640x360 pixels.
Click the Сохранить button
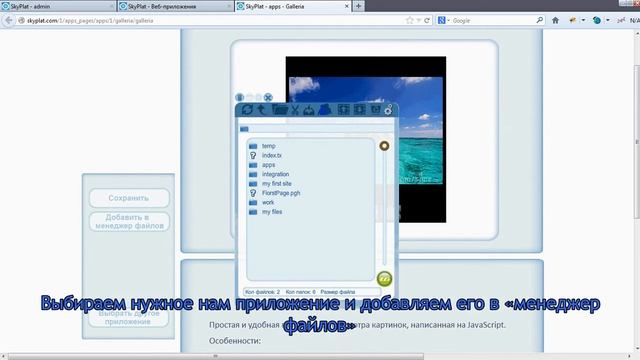pos(129,198)
